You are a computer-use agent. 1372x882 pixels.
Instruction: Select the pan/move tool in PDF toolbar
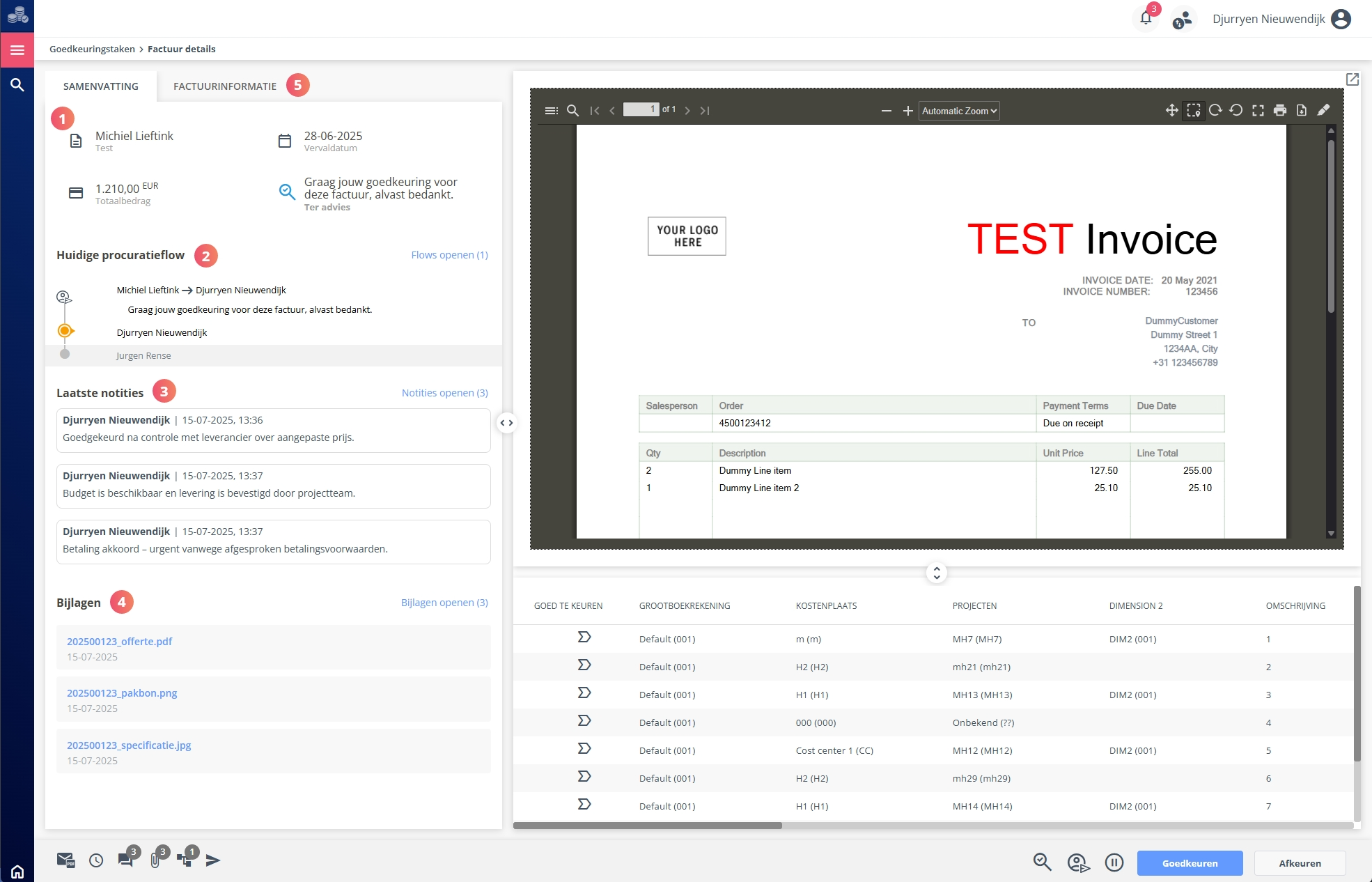tap(1171, 110)
